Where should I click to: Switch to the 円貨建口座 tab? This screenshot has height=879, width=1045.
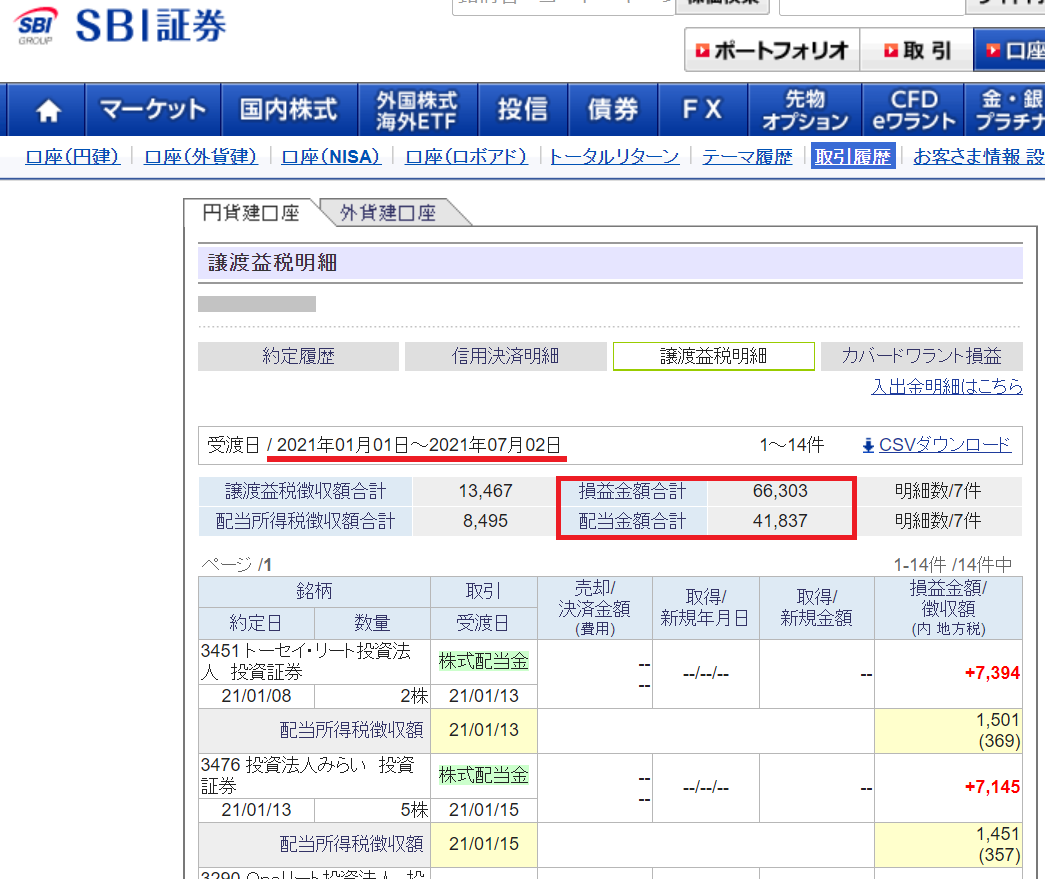[x=251, y=213]
